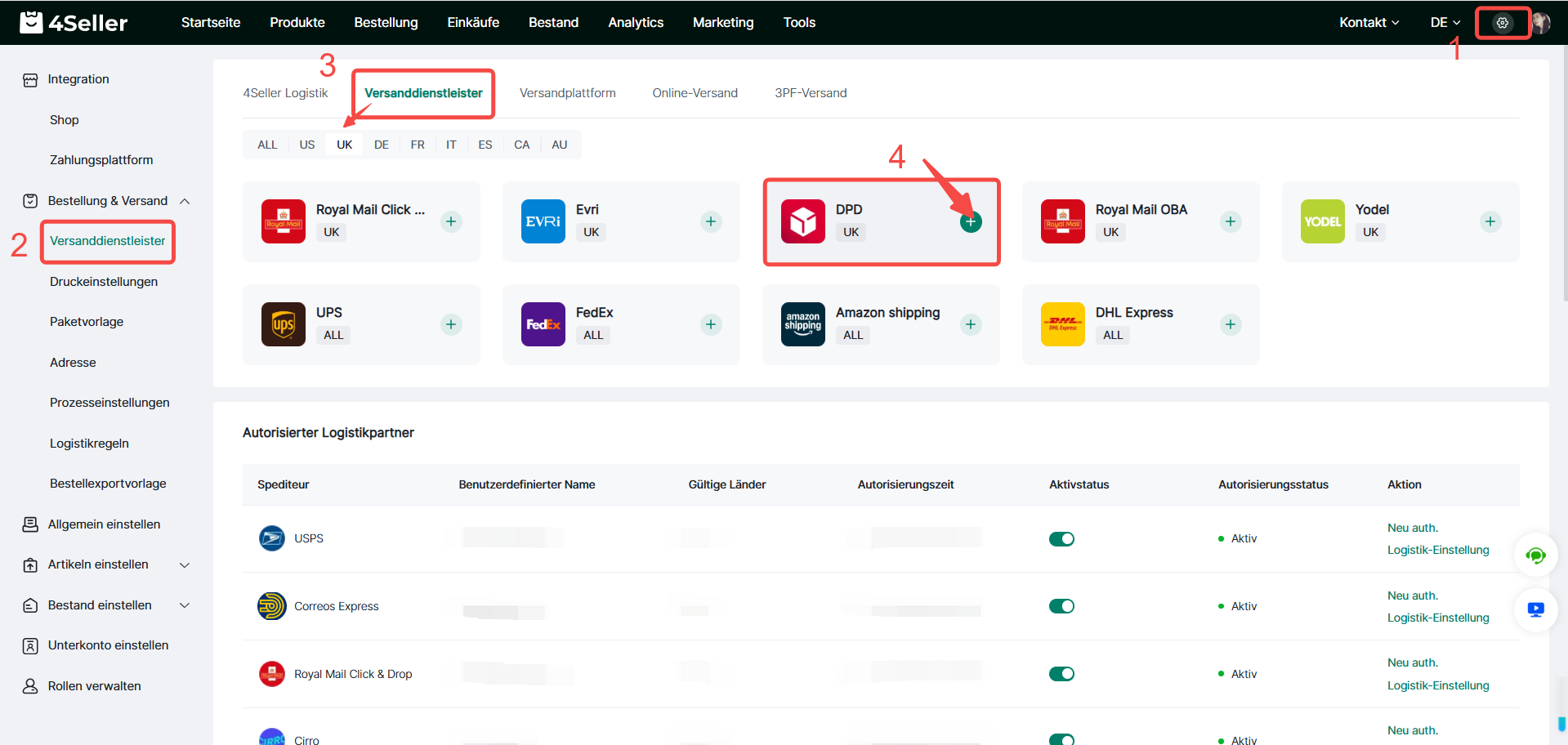Screen dimensions: 1568x745
Task: Disable the USPS active status toggle
Action: click(1061, 539)
